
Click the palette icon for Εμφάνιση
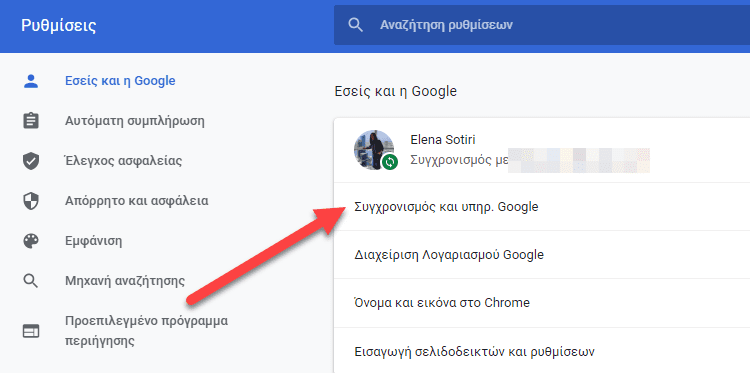click(x=31, y=241)
